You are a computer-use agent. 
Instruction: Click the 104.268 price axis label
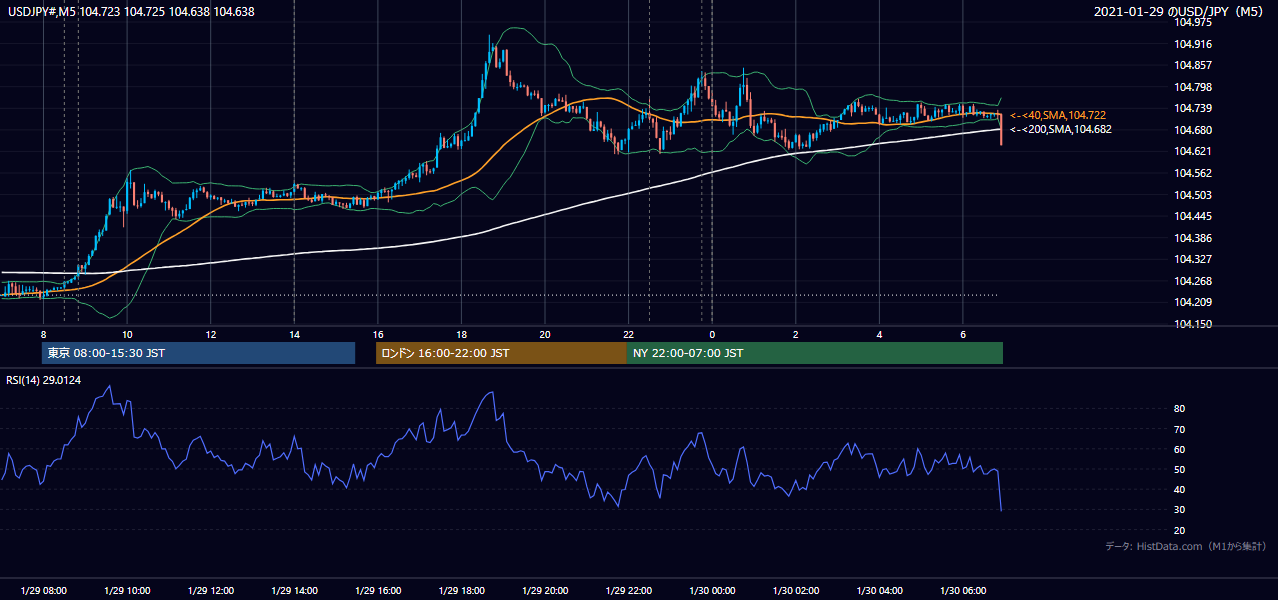coord(1193,281)
